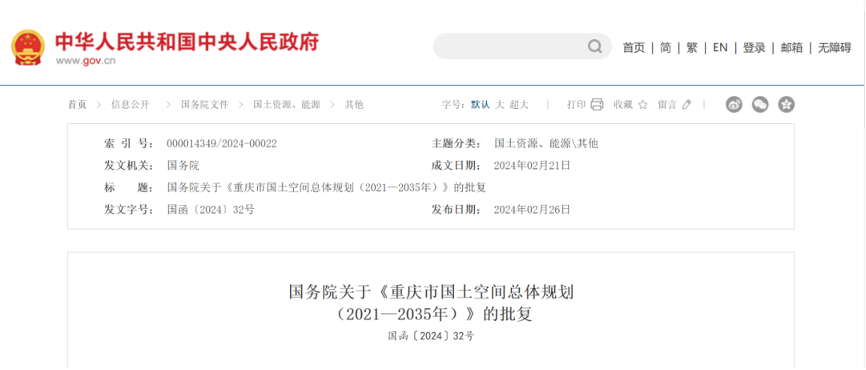Viewport: 866px width, 370px height.
Task: Focus the site search input field
Action: pos(522,46)
